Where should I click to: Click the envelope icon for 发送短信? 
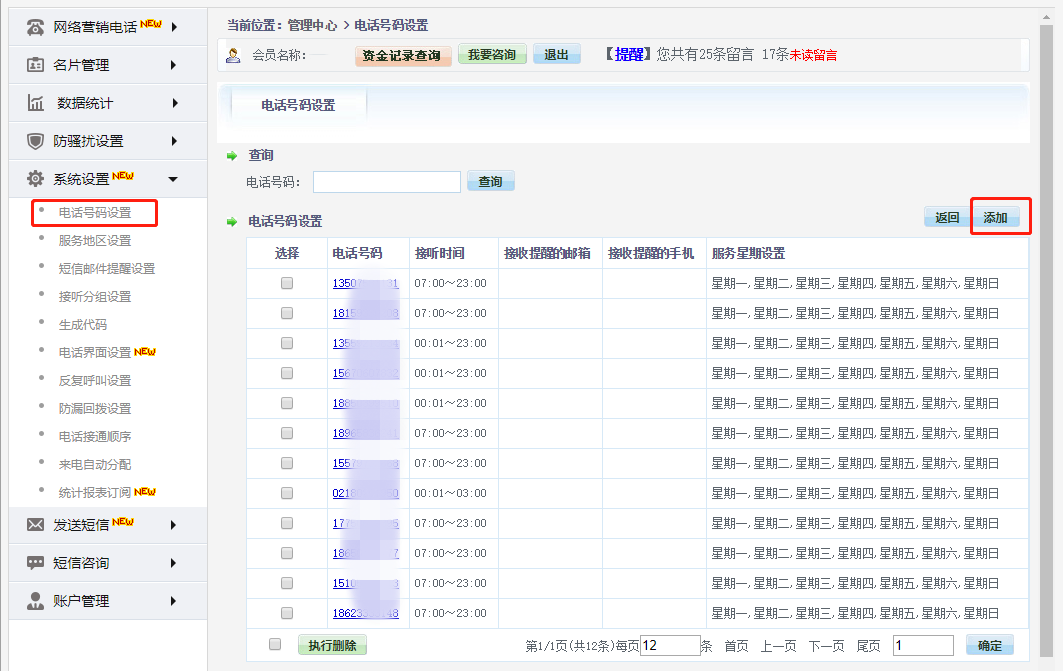pyautogui.click(x=35, y=524)
